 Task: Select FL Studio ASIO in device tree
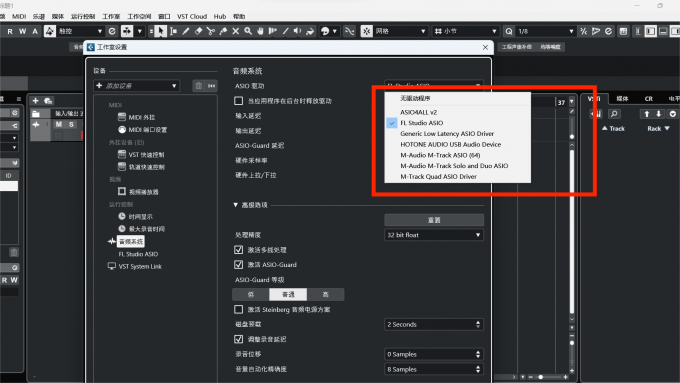[138, 254]
